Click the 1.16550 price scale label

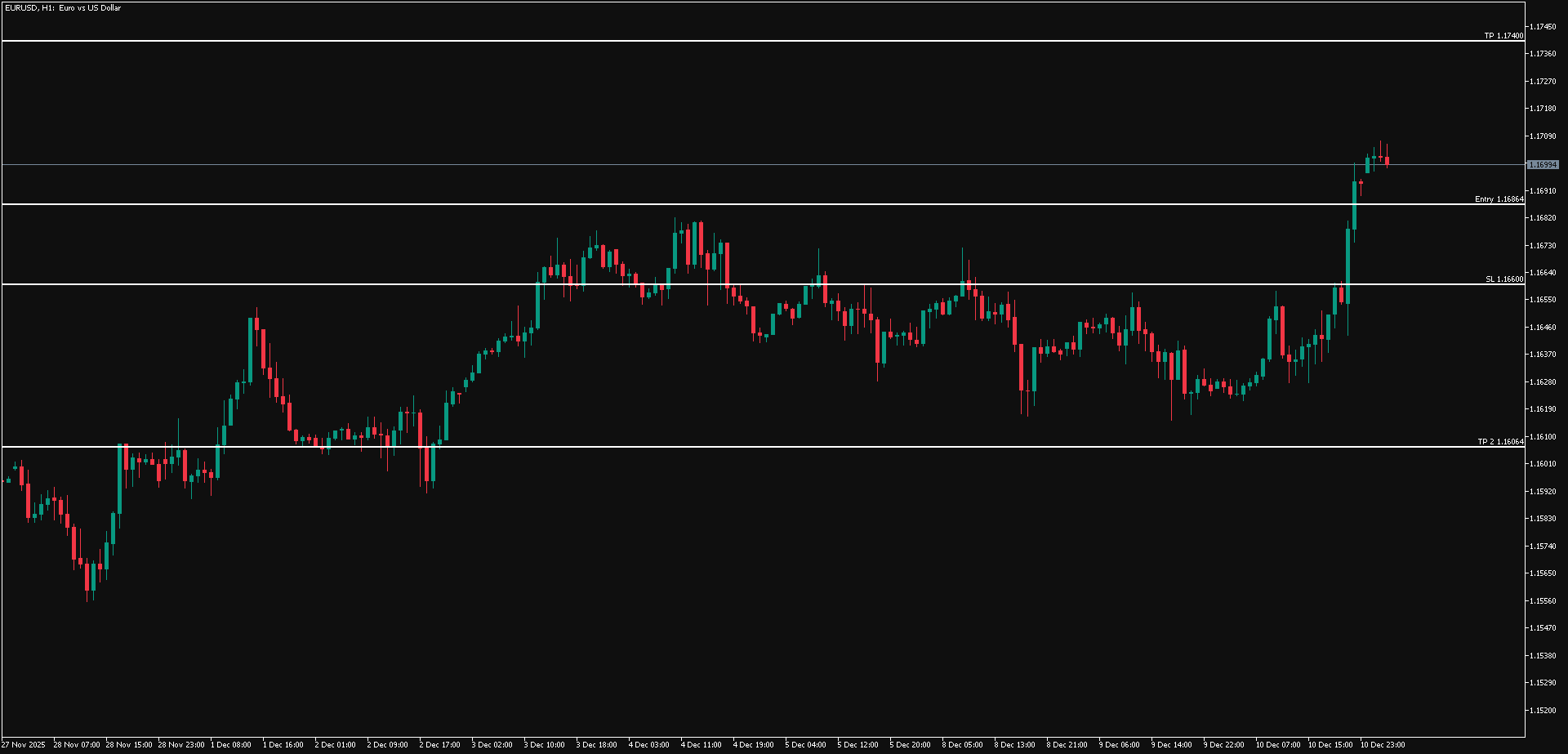[x=1543, y=300]
